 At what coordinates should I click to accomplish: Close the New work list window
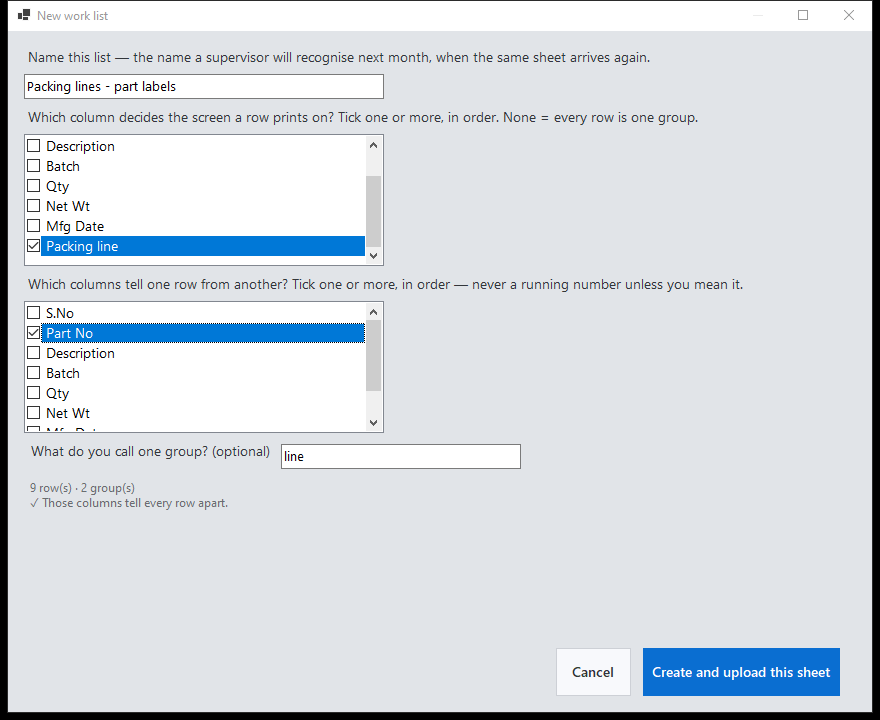(849, 15)
